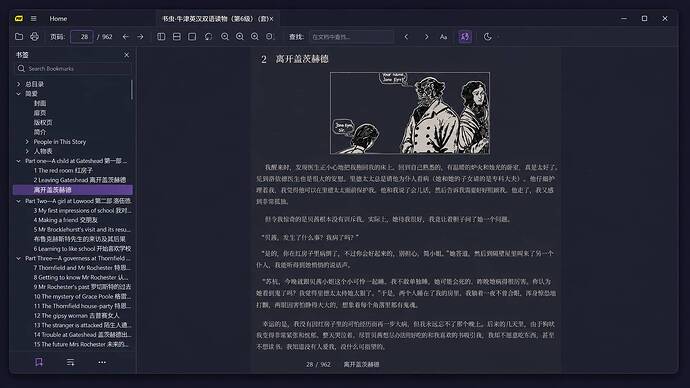Expand the People in This Story node
This screenshot has width=690, height=388.
(x=27, y=142)
